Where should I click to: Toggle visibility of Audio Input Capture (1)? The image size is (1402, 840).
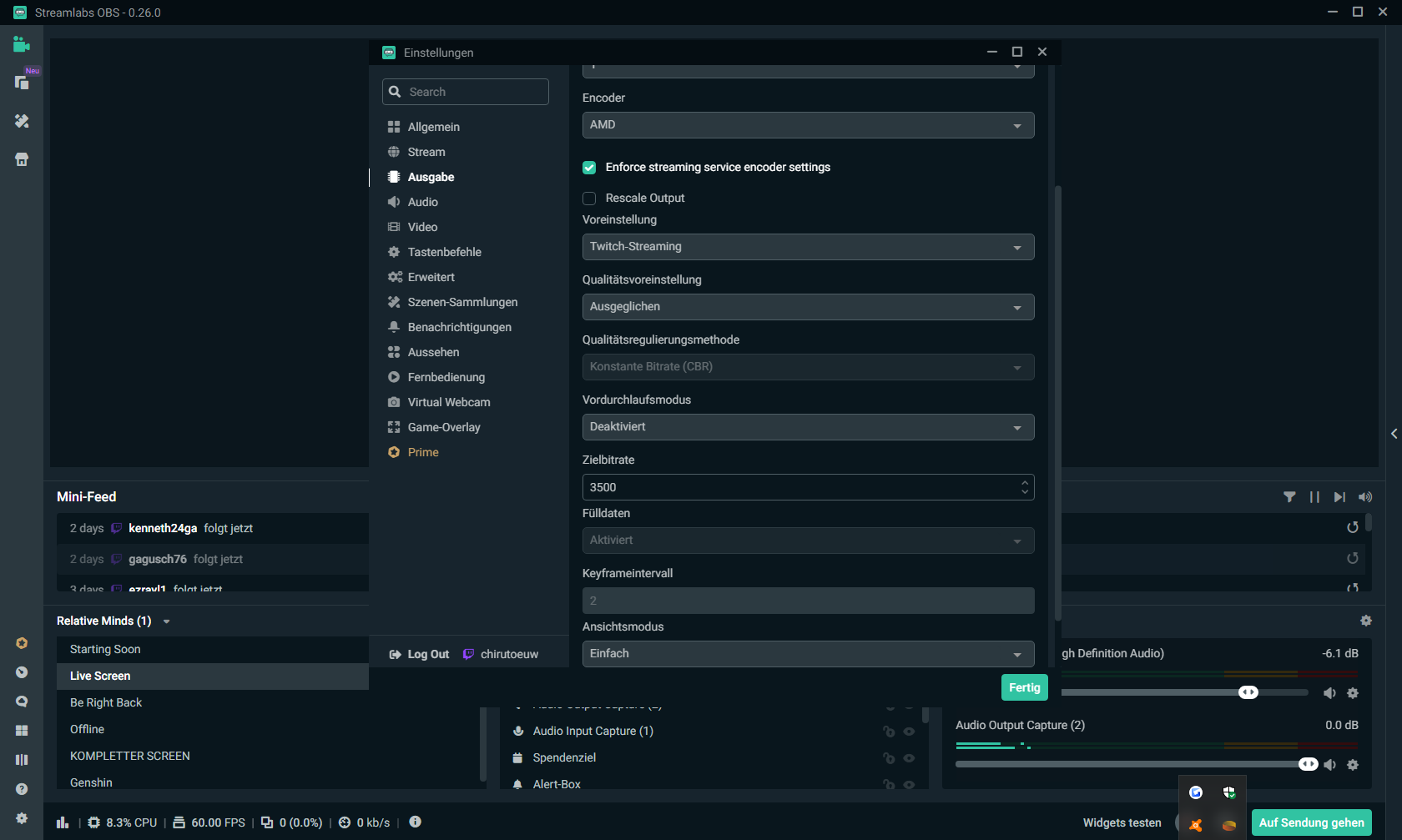(909, 732)
